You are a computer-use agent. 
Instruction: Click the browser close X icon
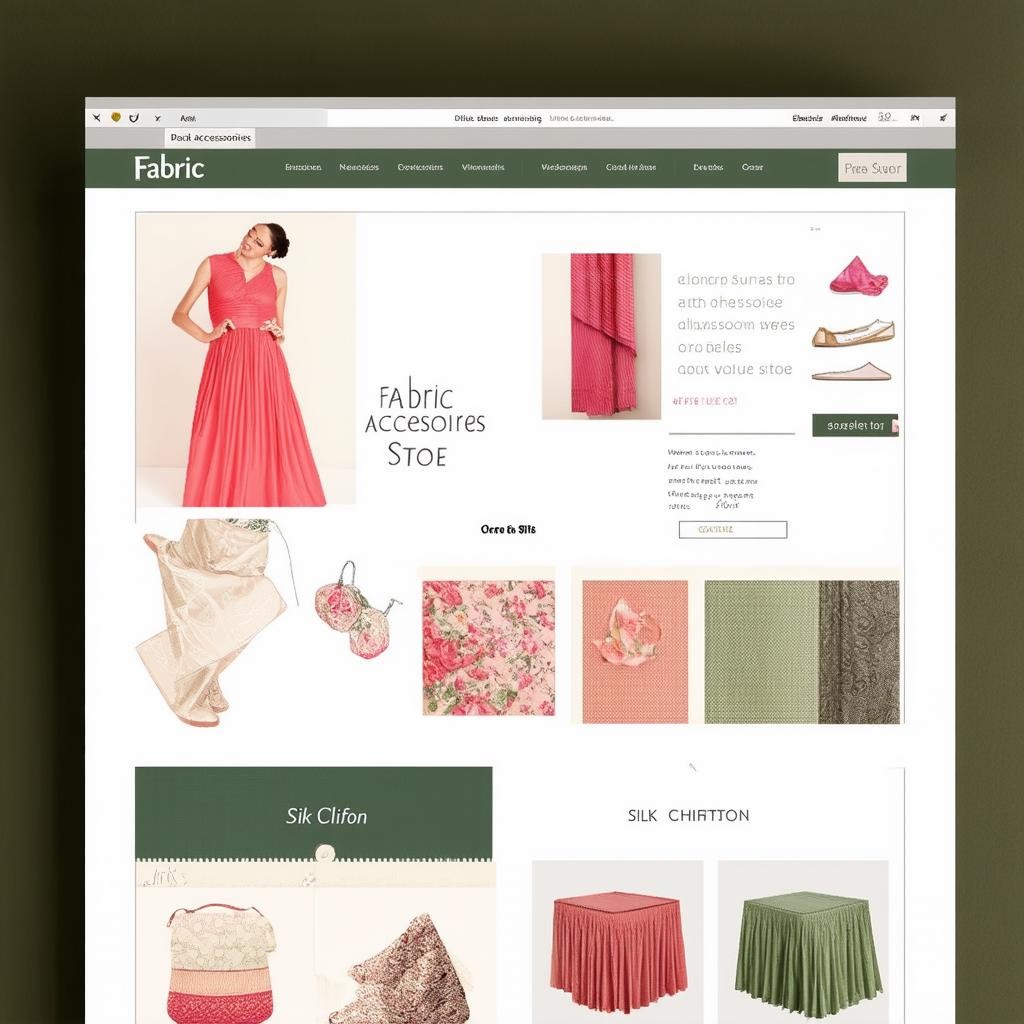coord(96,118)
